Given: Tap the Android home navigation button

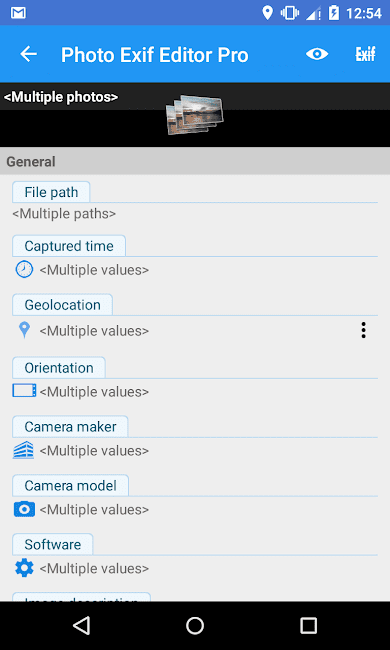Looking at the screenshot, I should click(x=195, y=626).
